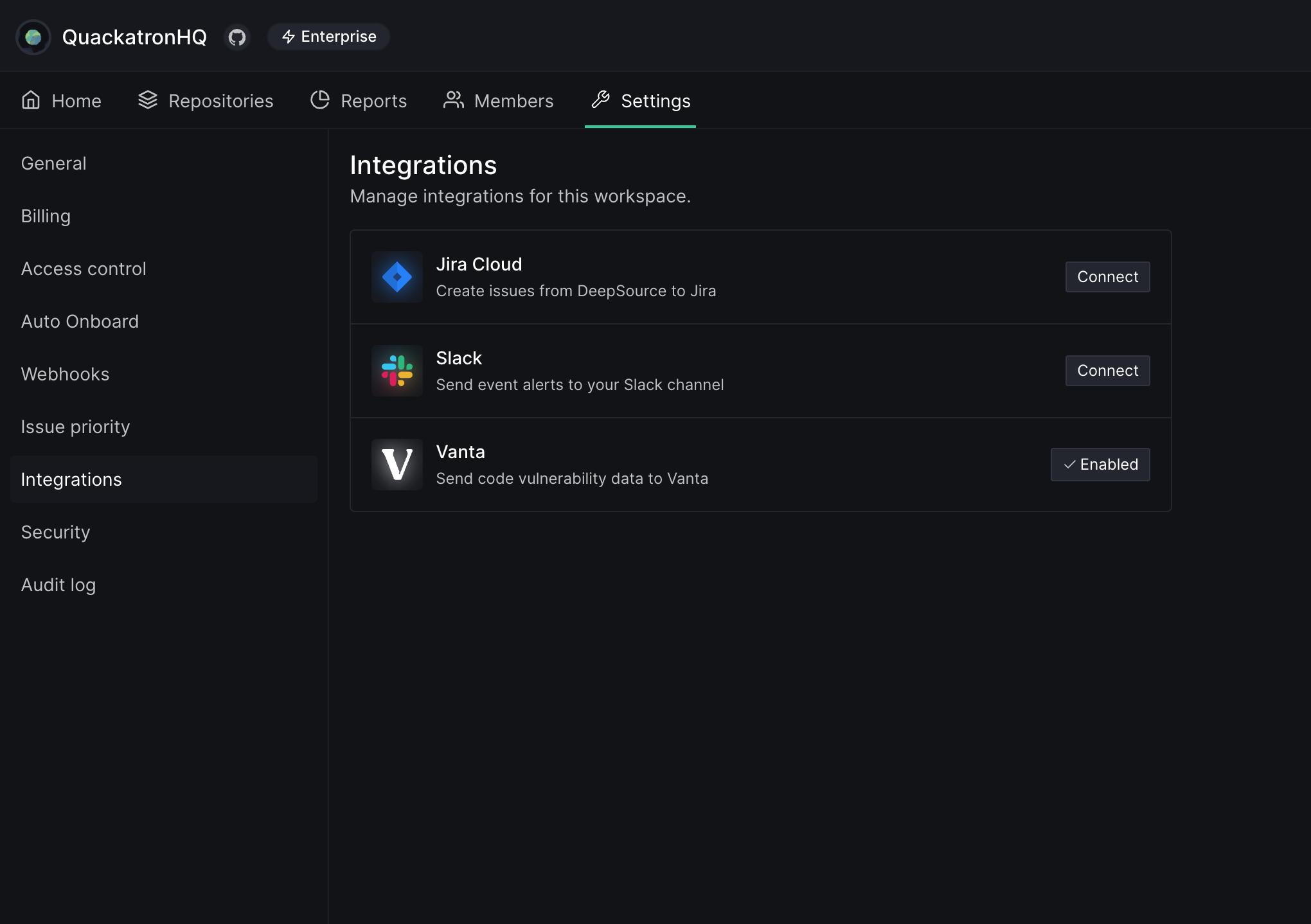Connect the Jira Cloud integration
The image size is (1311, 924).
coord(1107,277)
